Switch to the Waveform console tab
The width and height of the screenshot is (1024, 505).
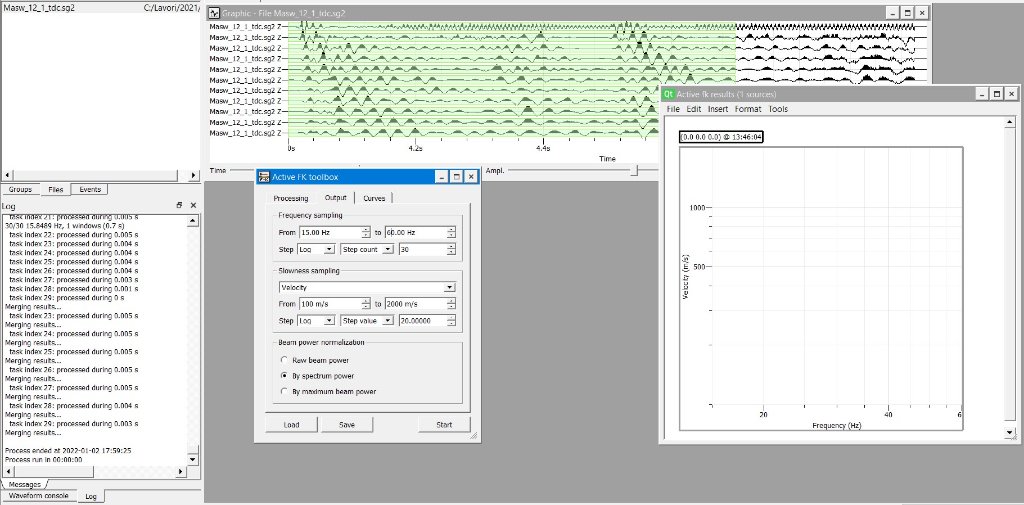coord(38,496)
